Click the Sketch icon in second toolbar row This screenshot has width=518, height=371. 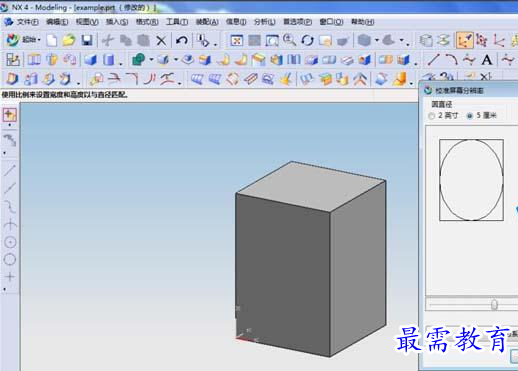point(13,60)
